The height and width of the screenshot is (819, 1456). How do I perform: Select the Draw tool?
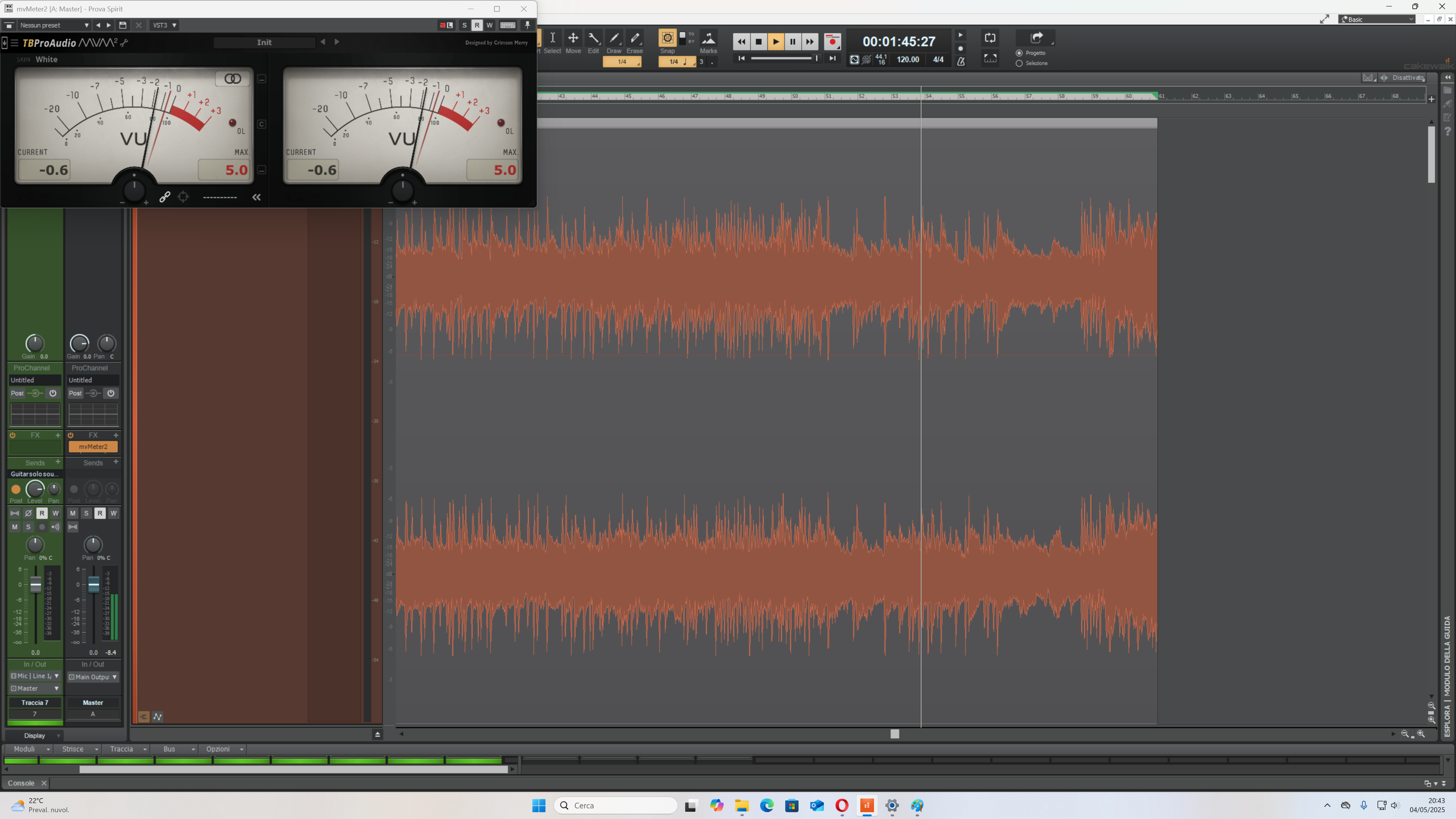614,42
